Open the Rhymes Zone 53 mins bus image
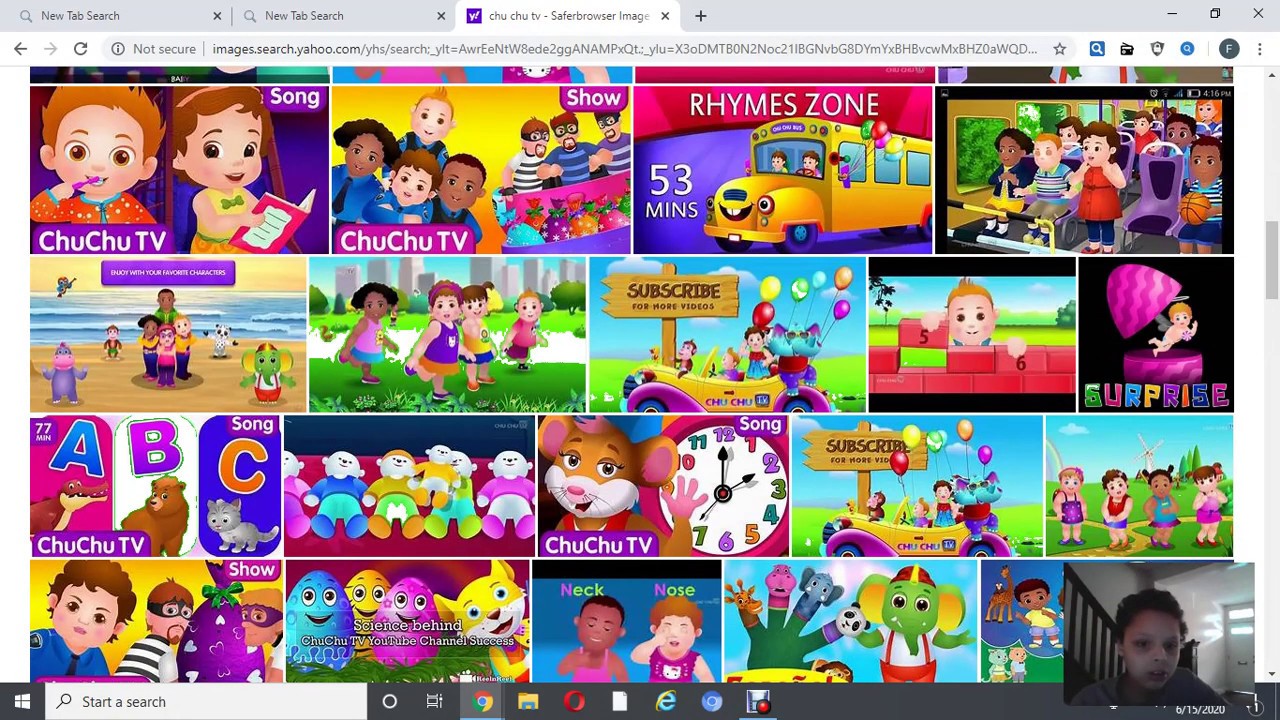 tap(783, 170)
